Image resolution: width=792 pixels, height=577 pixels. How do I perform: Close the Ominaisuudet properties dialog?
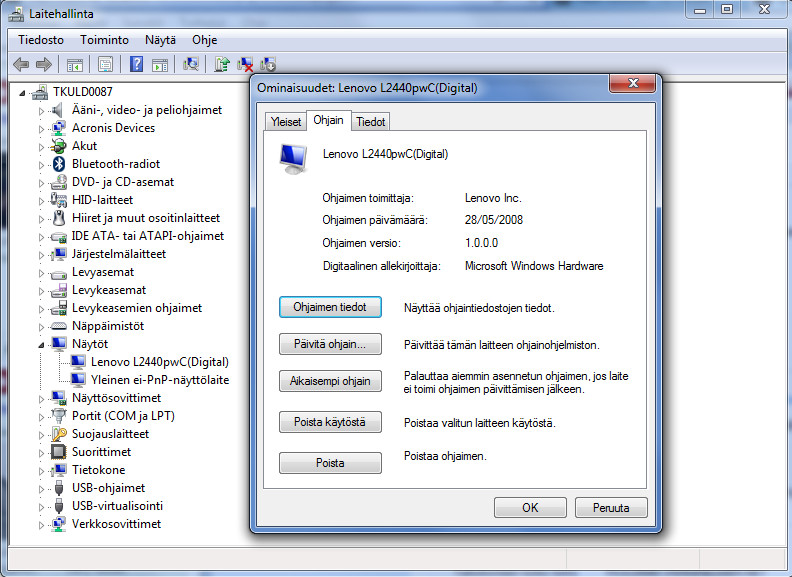633,83
